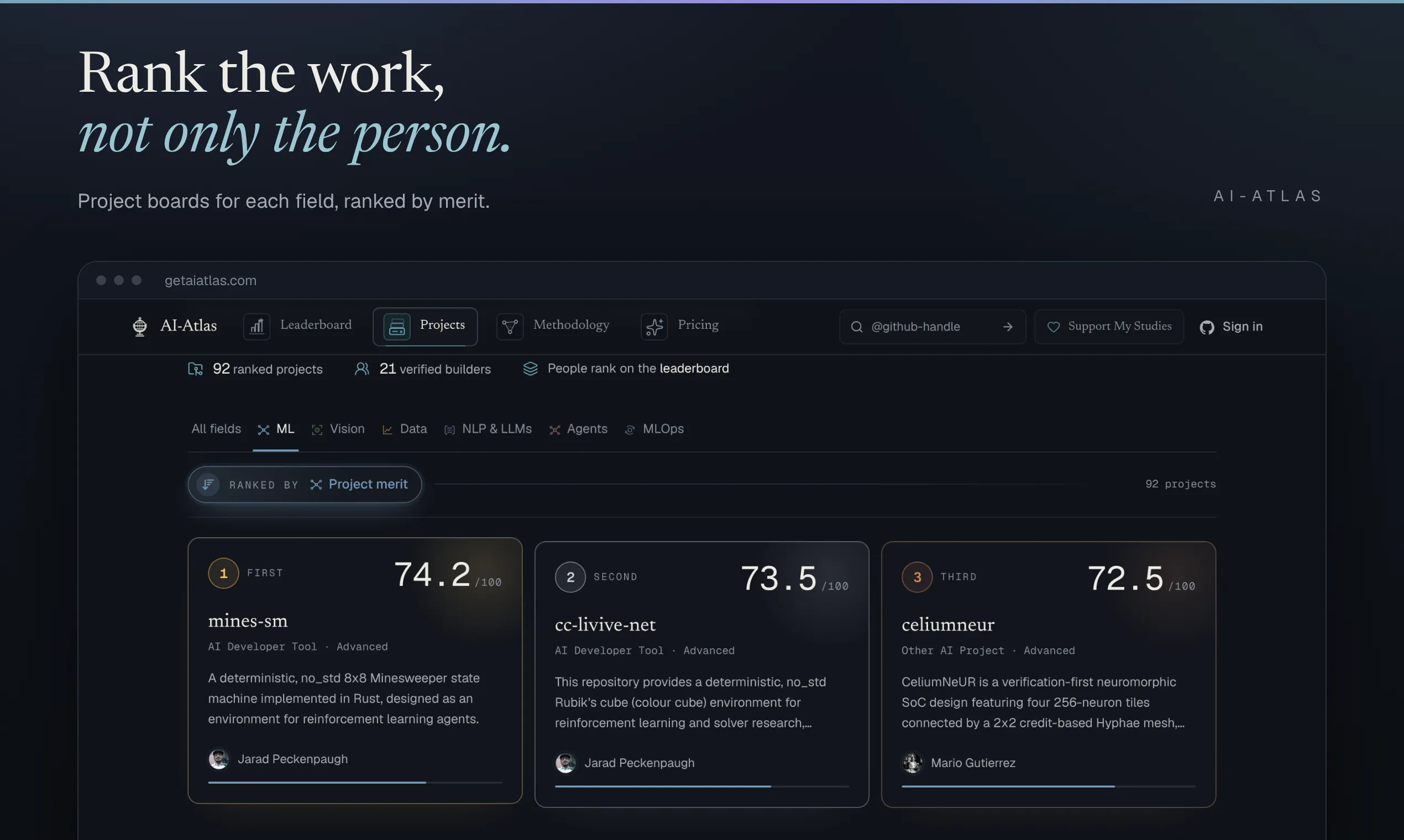Switch to the Data tab
The height and width of the screenshot is (840, 1404).
click(405, 429)
